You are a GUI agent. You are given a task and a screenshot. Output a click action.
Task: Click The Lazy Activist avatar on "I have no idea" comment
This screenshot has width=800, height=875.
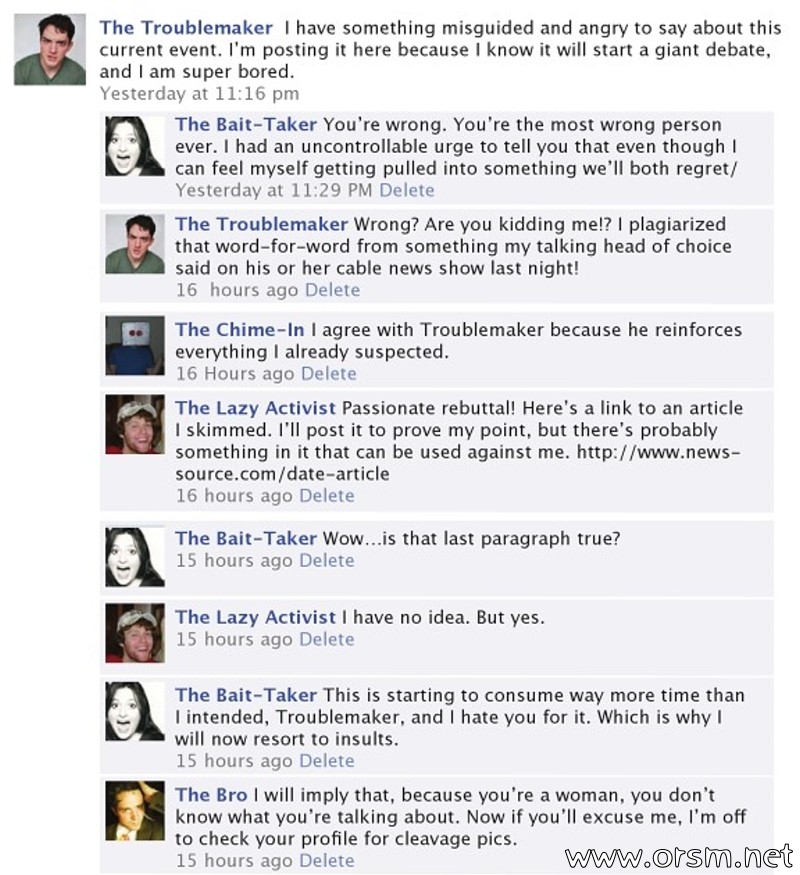coord(135,633)
